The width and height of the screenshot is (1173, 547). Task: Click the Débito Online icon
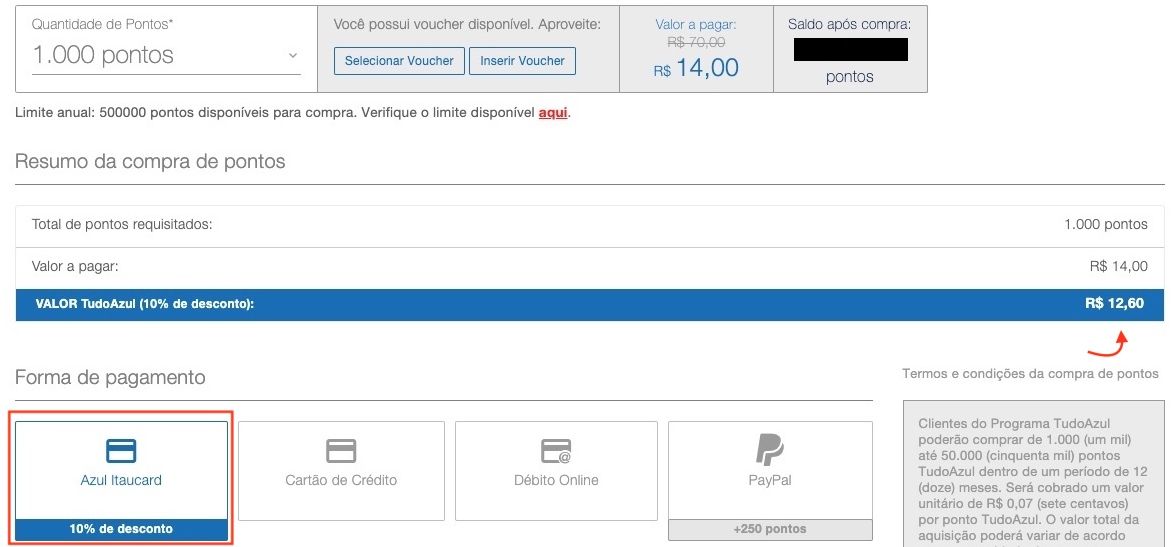tap(556, 450)
